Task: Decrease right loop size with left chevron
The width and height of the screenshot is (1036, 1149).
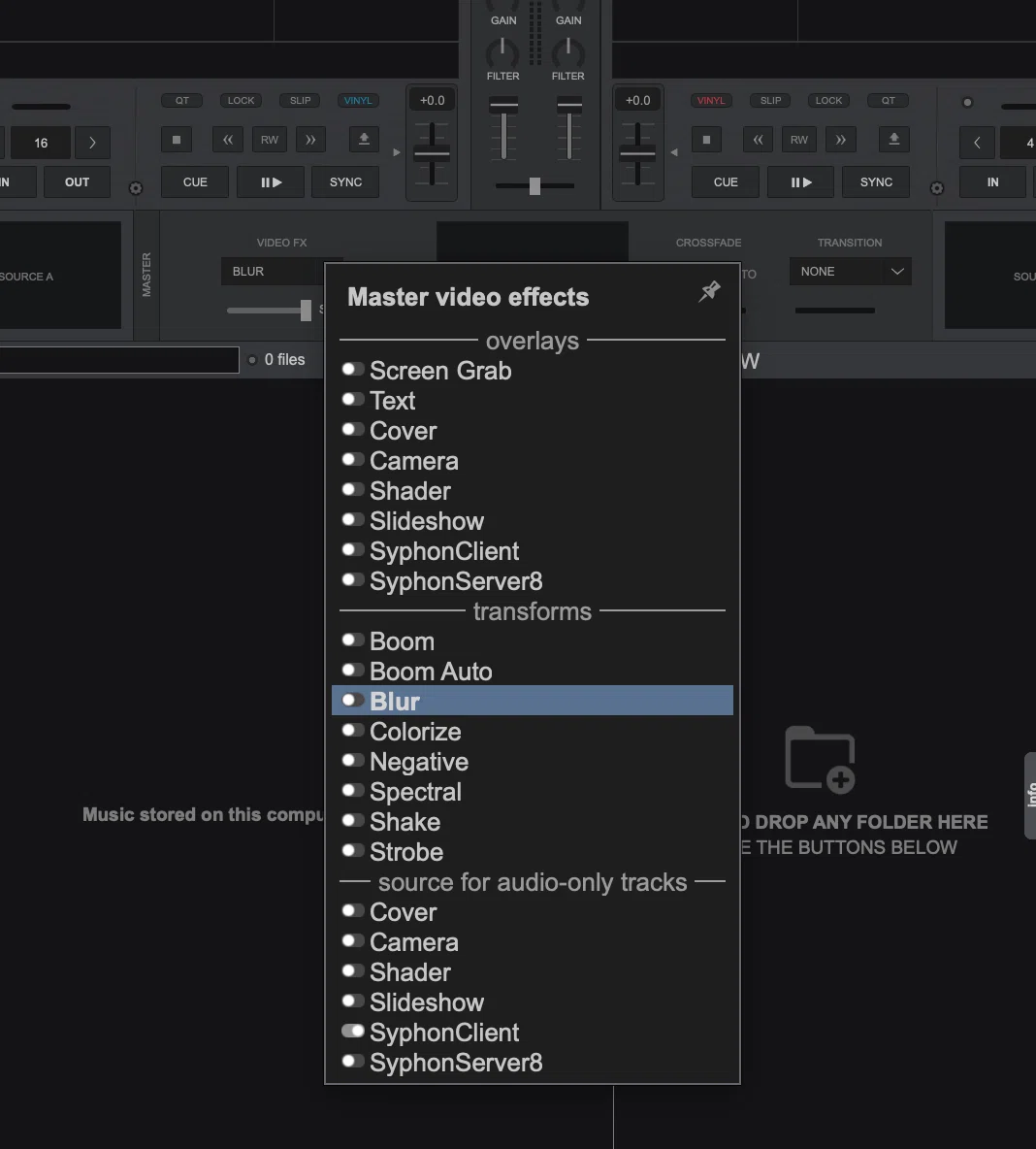Action: coord(977,143)
